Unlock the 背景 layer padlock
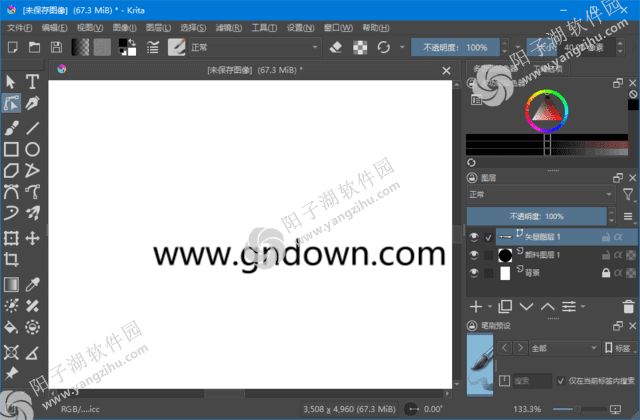 [x=606, y=273]
